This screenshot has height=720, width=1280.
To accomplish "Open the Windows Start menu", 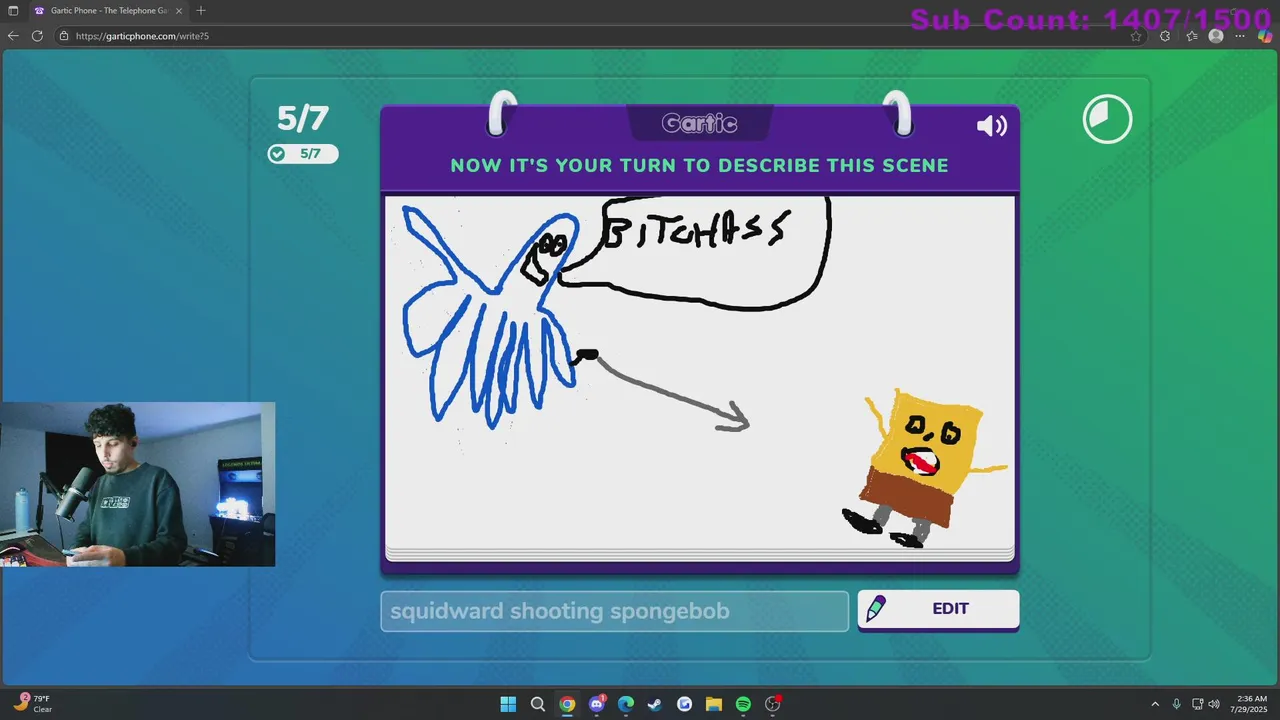I will pos(508,704).
